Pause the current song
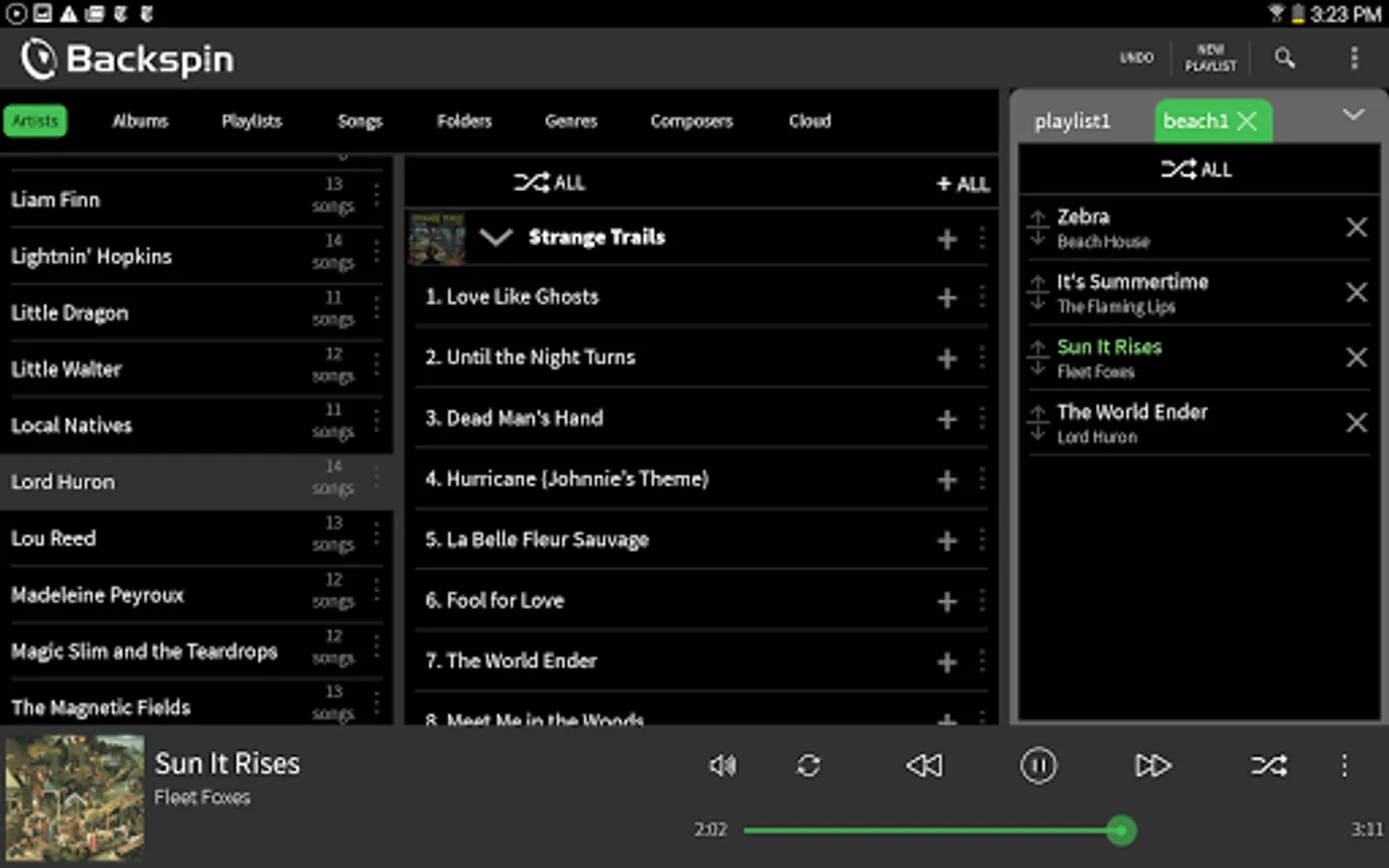 [x=1038, y=766]
